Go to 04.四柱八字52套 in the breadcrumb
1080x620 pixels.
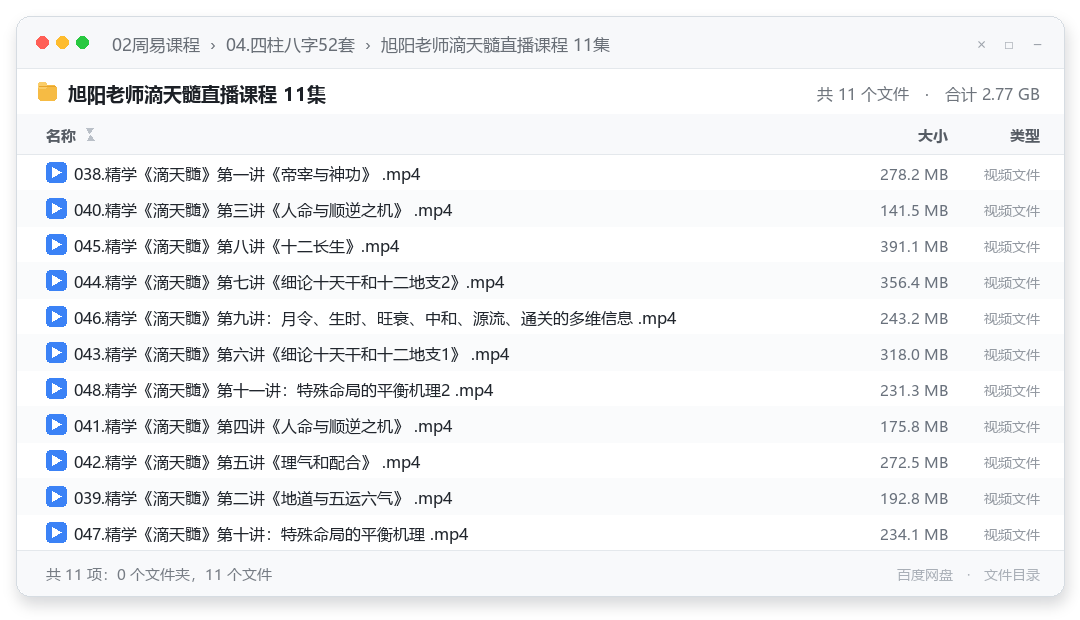point(290,45)
